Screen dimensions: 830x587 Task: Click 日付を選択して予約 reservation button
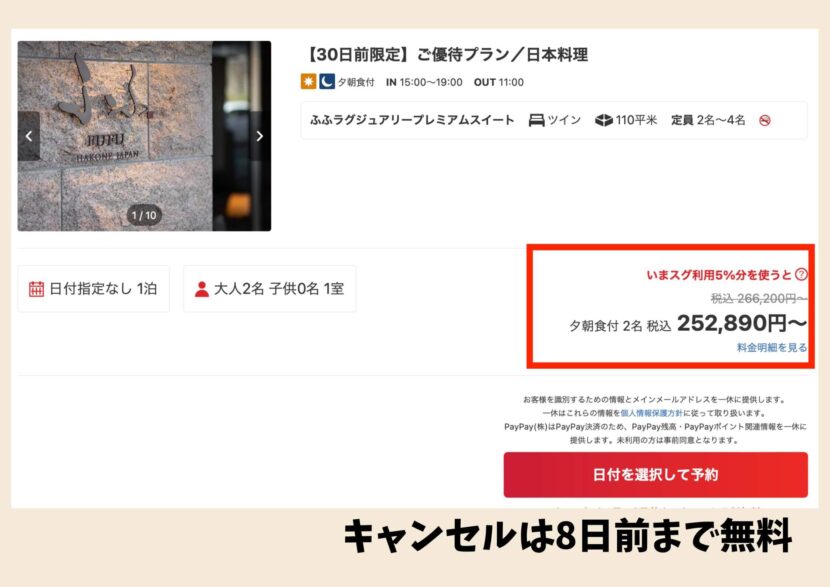(x=655, y=475)
